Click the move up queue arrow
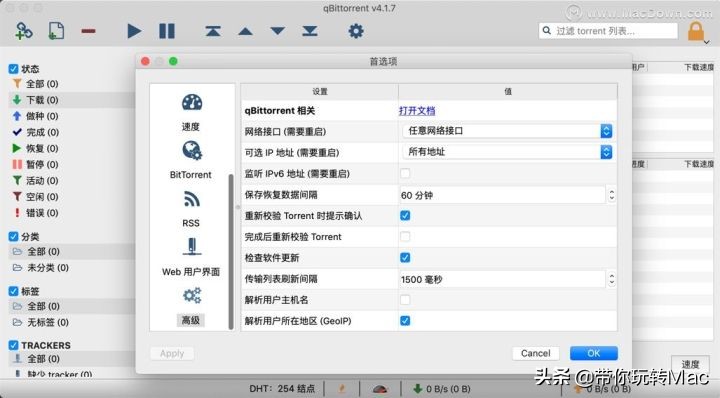 coord(245,31)
